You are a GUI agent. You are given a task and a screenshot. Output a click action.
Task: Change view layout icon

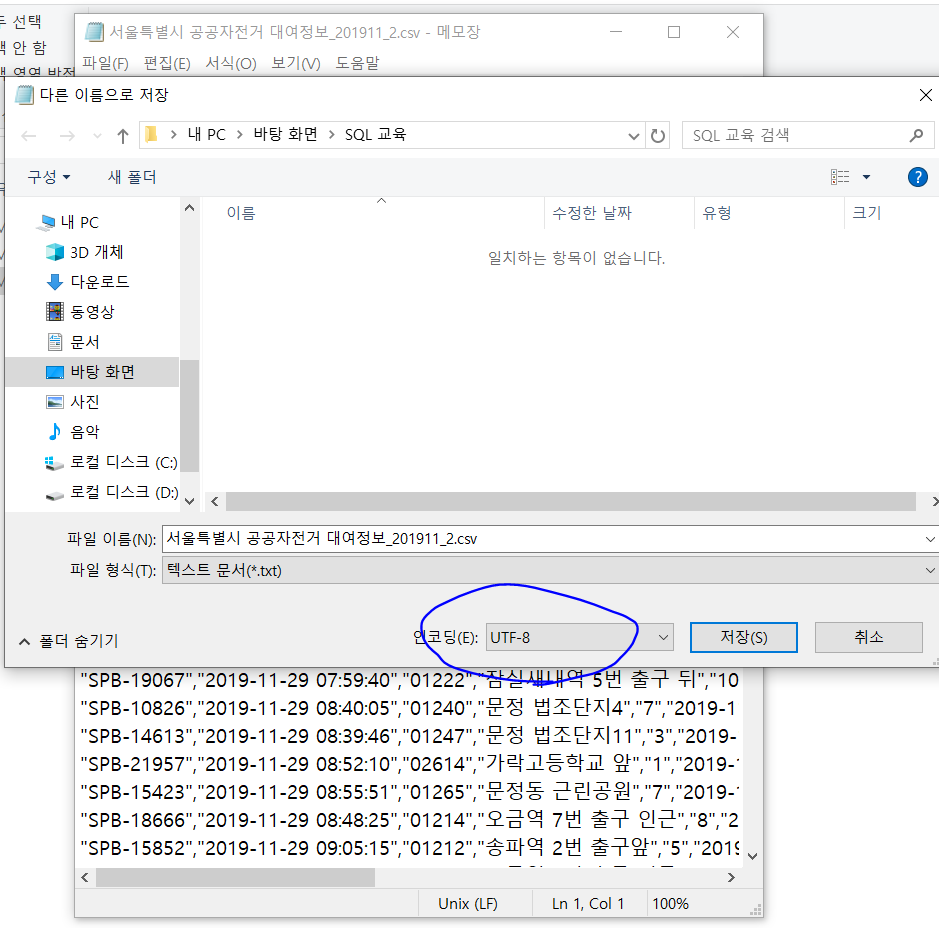(x=840, y=177)
